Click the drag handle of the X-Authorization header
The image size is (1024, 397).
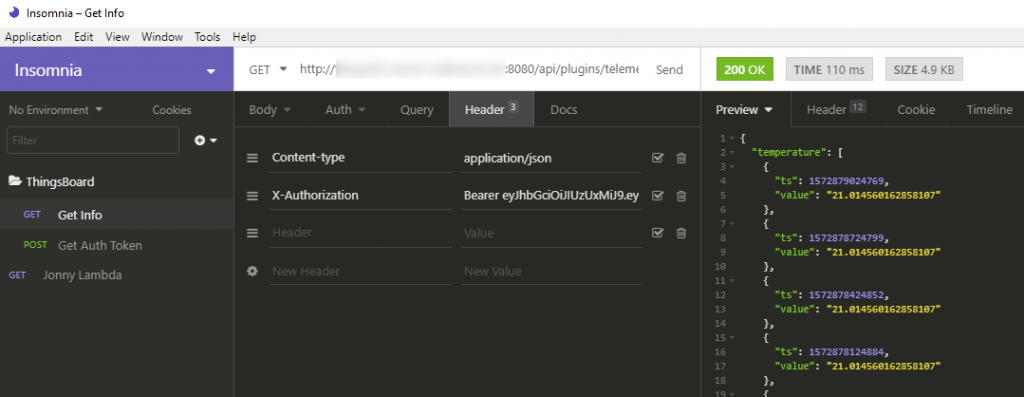point(252,195)
